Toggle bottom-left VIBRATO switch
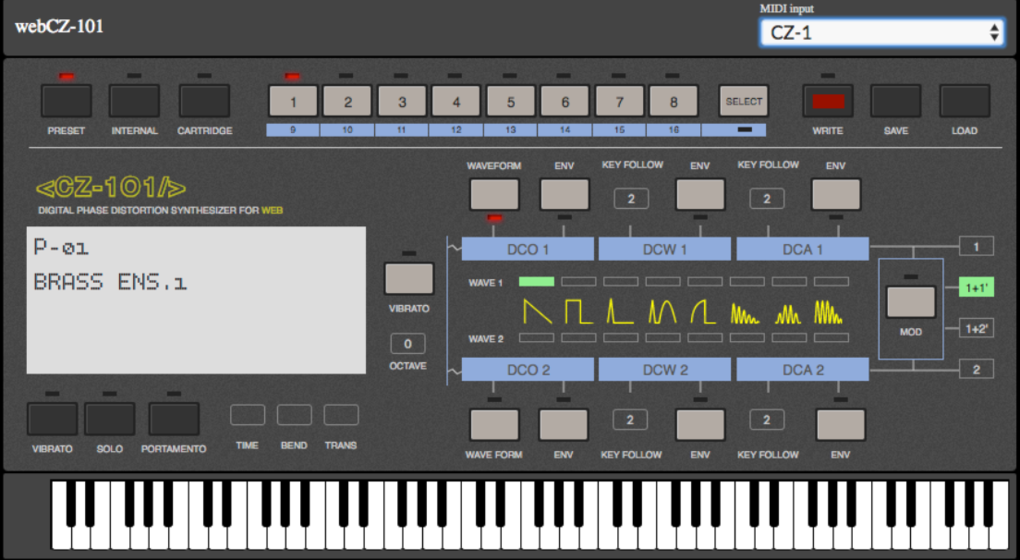 click(52, 419)
